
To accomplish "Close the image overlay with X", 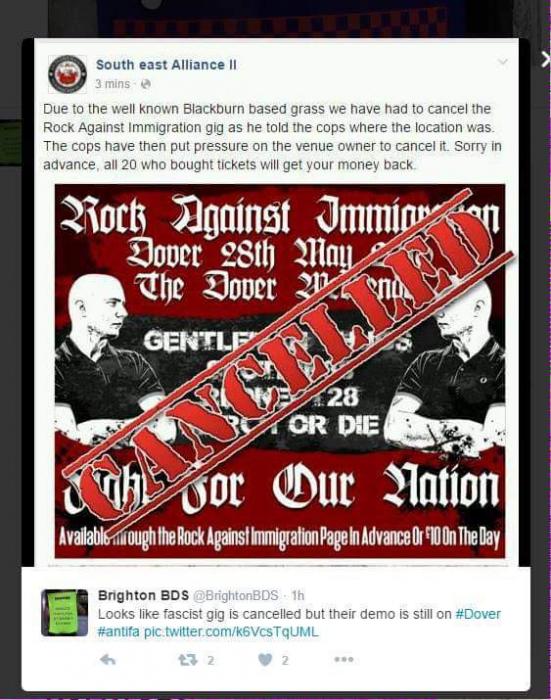I will pyautogui.click(x=545, y=59).
